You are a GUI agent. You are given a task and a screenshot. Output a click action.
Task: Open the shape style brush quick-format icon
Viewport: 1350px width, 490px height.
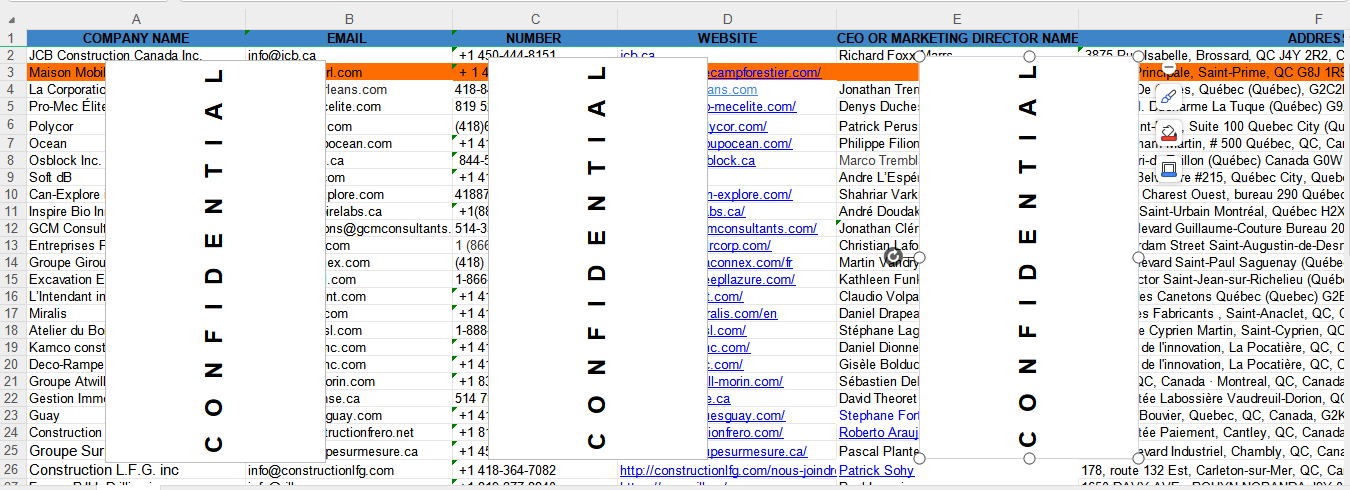(x=1168, y=98)
